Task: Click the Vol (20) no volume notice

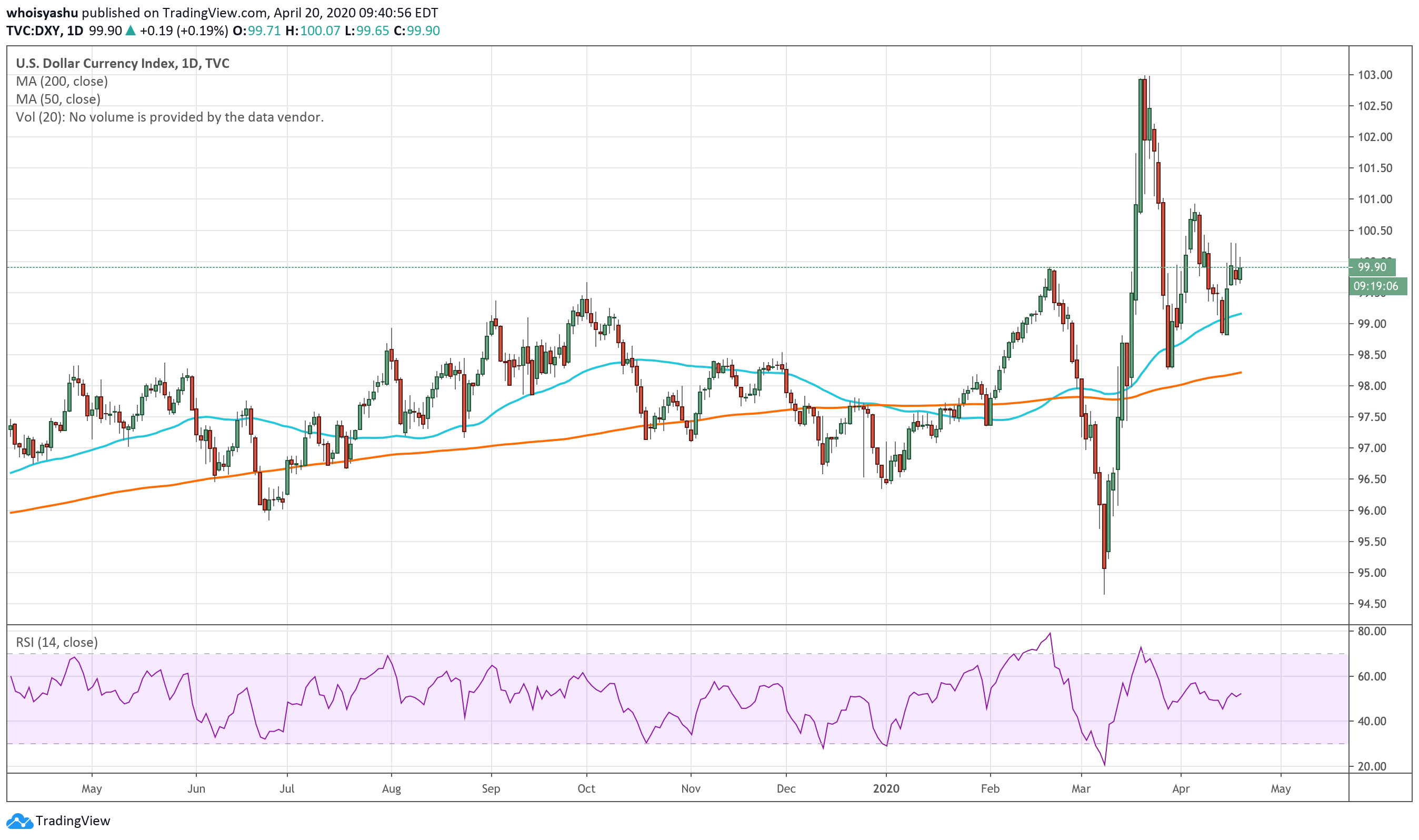Action: click(x=169, y=117)
